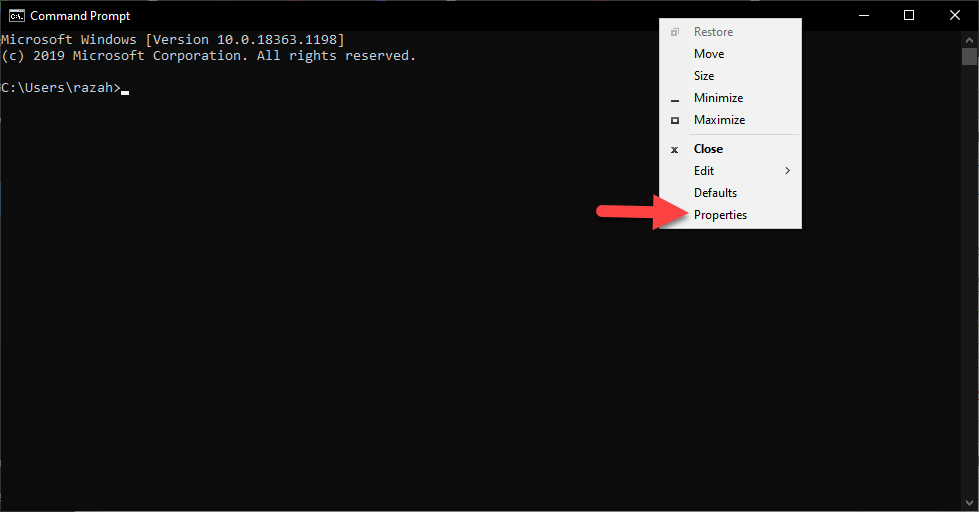
Task: Click the square icon beside Maximize in context menu
Action: tap(674, 120)
